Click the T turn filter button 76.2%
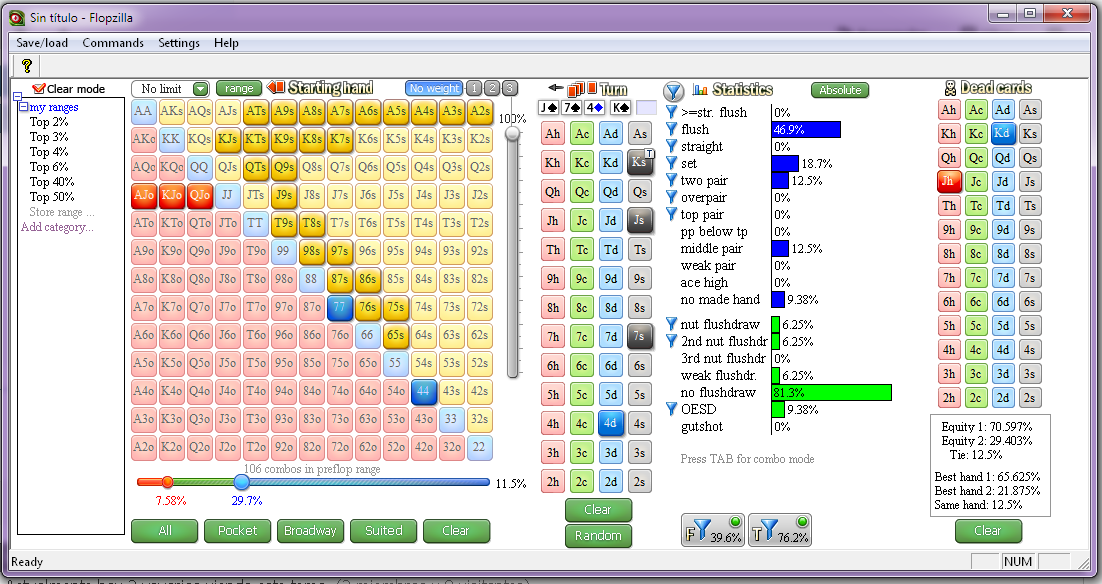The image size is (1102, 584). (780, 530)
